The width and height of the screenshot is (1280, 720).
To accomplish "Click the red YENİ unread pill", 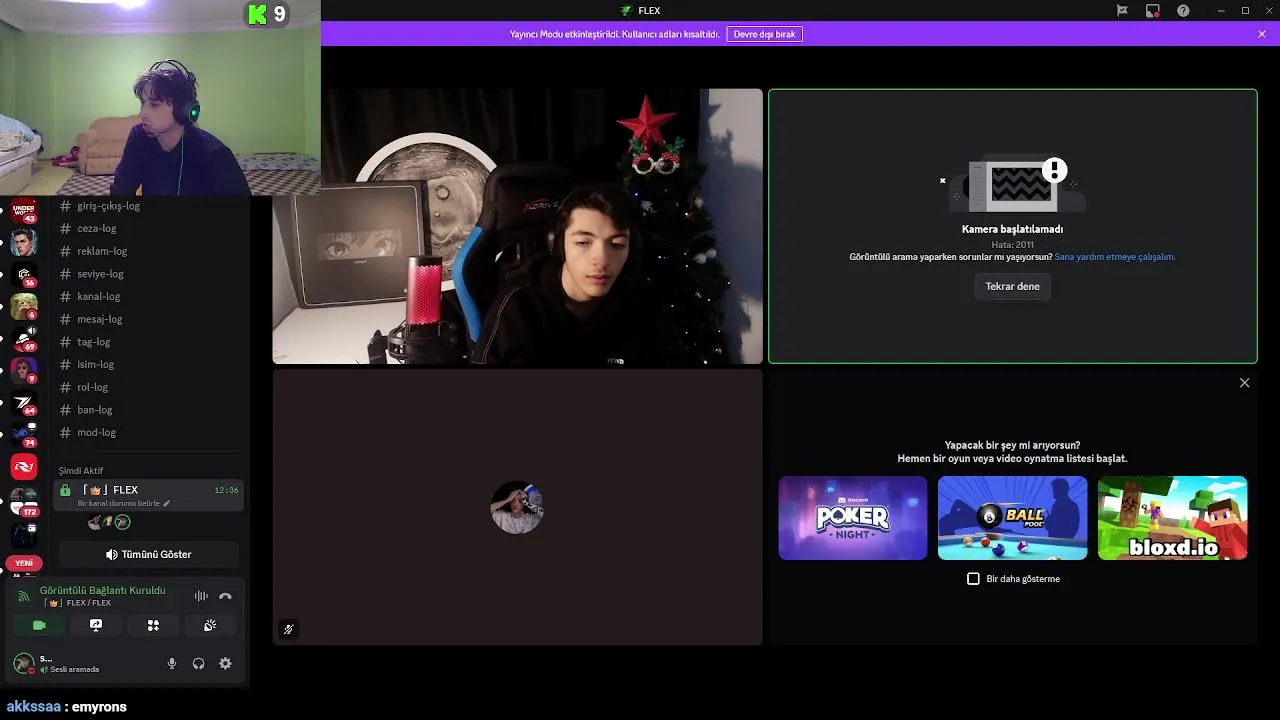I will tap(24, 563).
